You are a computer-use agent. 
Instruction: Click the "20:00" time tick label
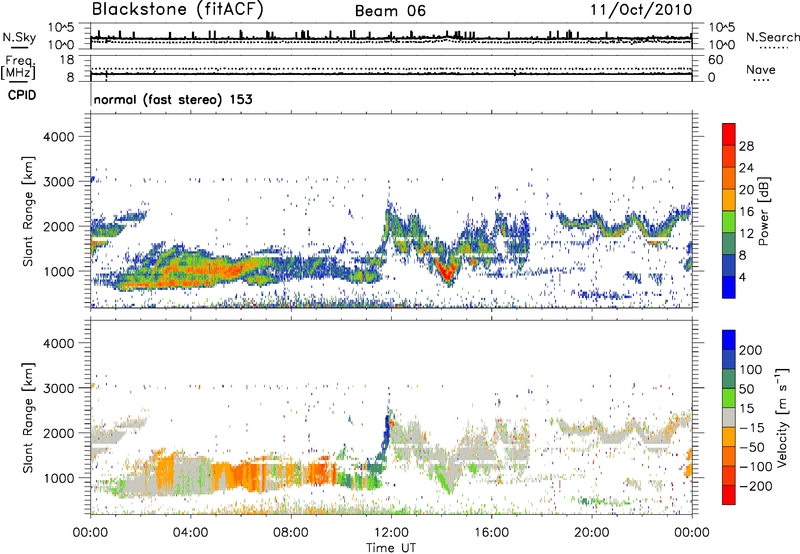click(592, 533)
